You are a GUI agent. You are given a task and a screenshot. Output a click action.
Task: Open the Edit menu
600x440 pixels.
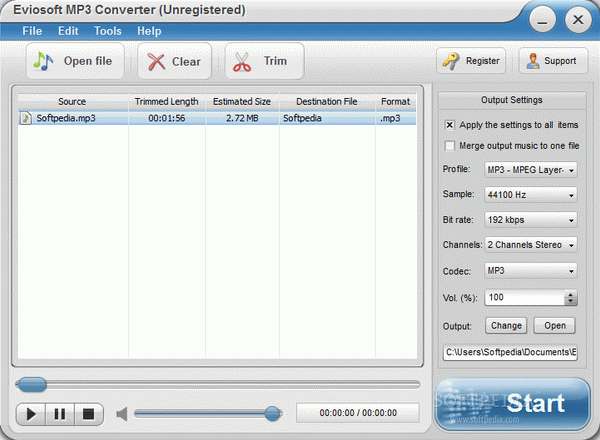68,31
